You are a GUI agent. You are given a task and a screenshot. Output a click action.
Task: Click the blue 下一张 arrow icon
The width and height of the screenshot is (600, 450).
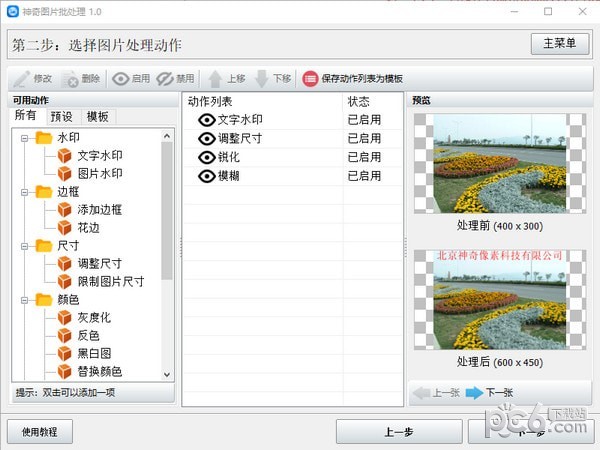[x=474, y=393]
